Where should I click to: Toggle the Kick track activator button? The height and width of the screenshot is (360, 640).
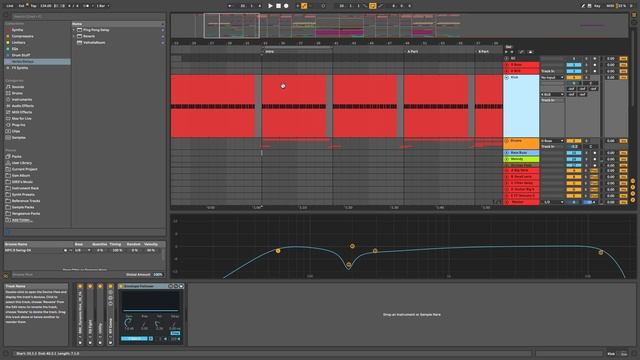[574, 77]
